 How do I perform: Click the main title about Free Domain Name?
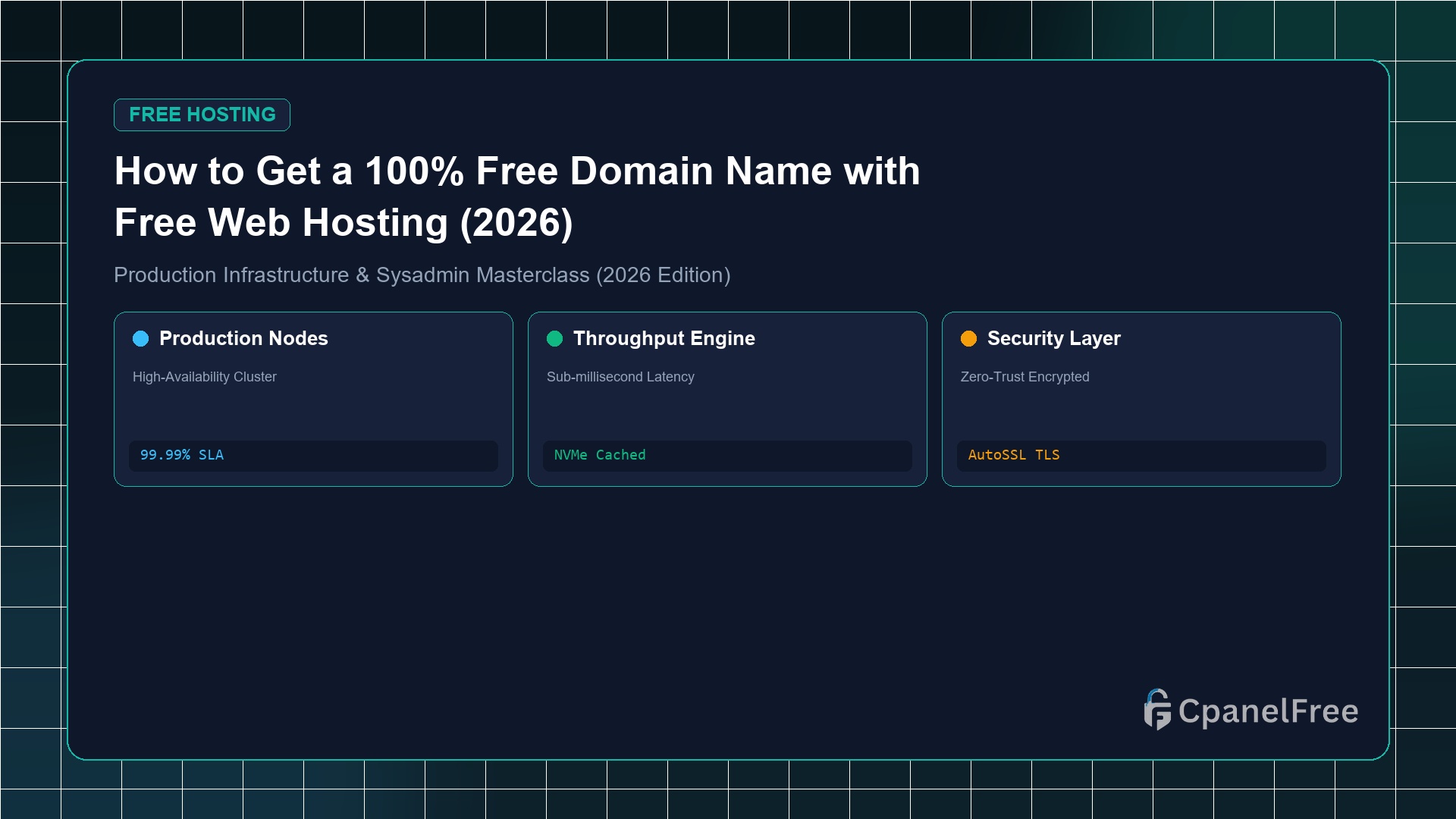pos(517,196)
